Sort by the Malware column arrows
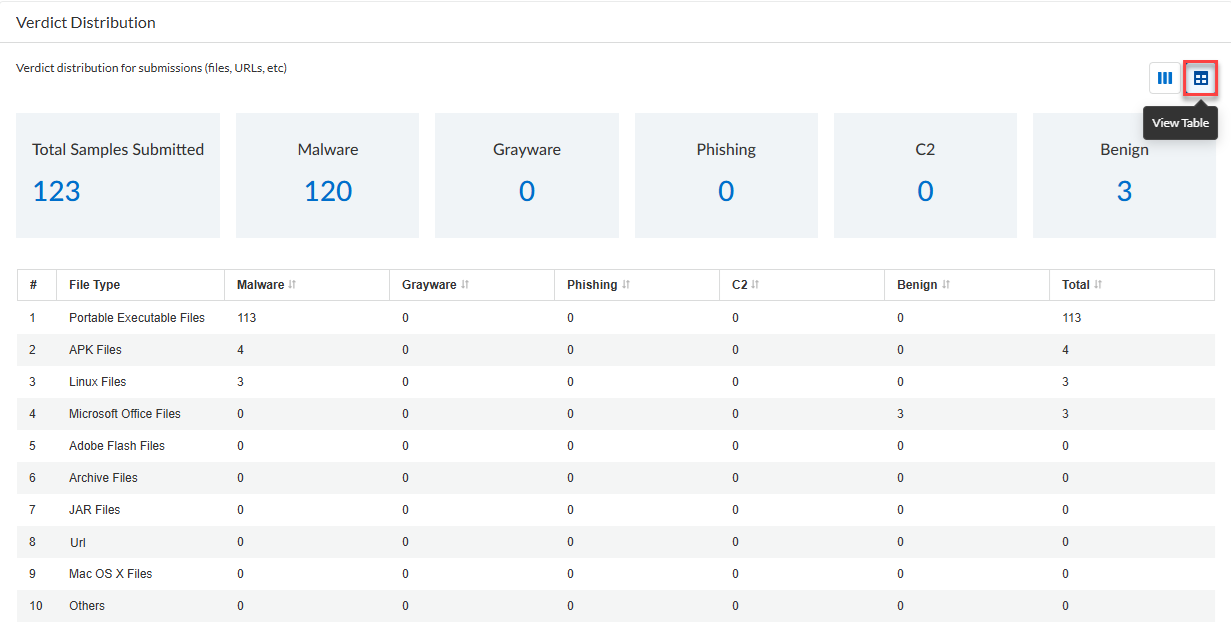 (292, 285)
